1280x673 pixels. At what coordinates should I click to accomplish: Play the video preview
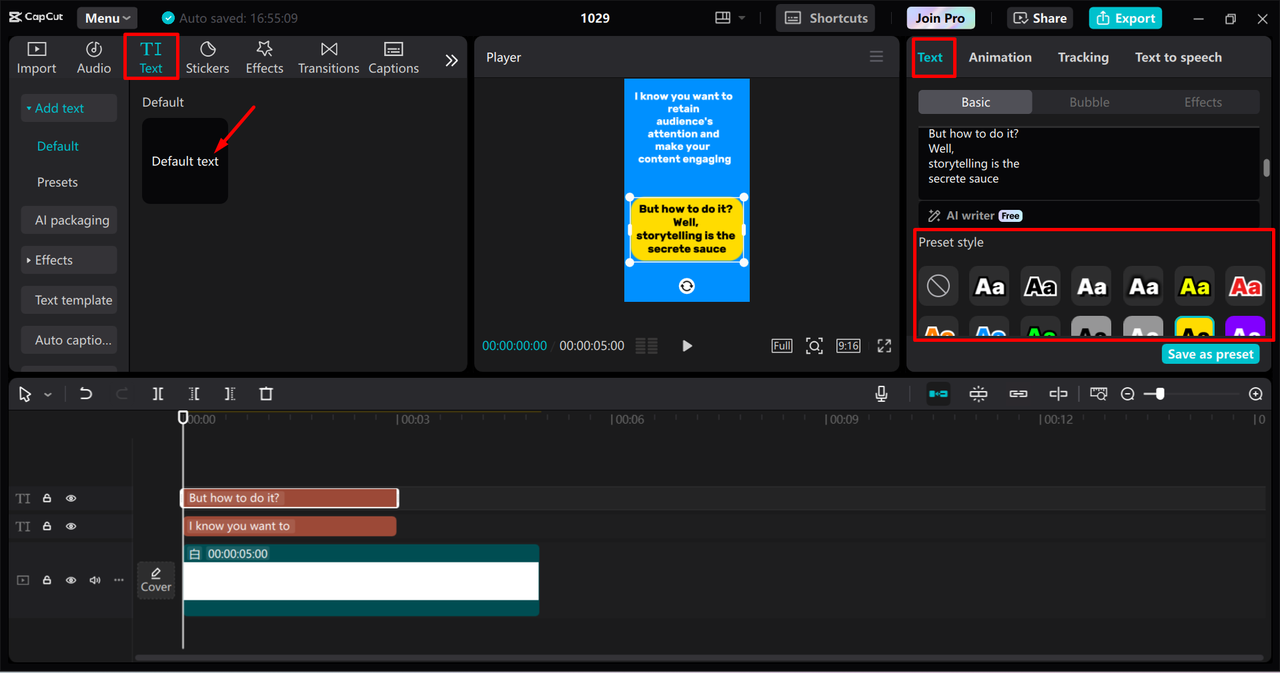pos(687,346)
